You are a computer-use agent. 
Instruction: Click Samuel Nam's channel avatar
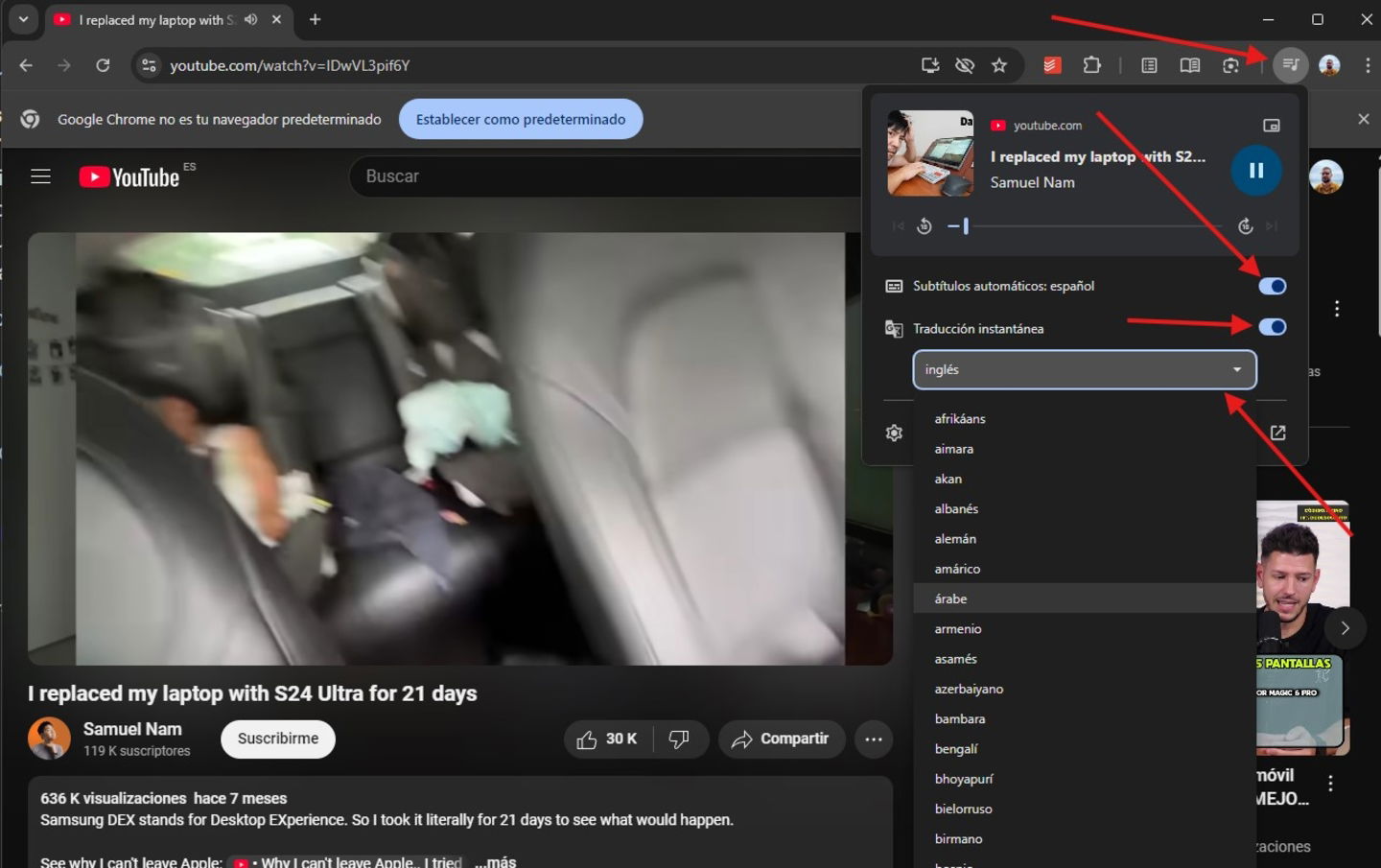click(x=49, y=739)
